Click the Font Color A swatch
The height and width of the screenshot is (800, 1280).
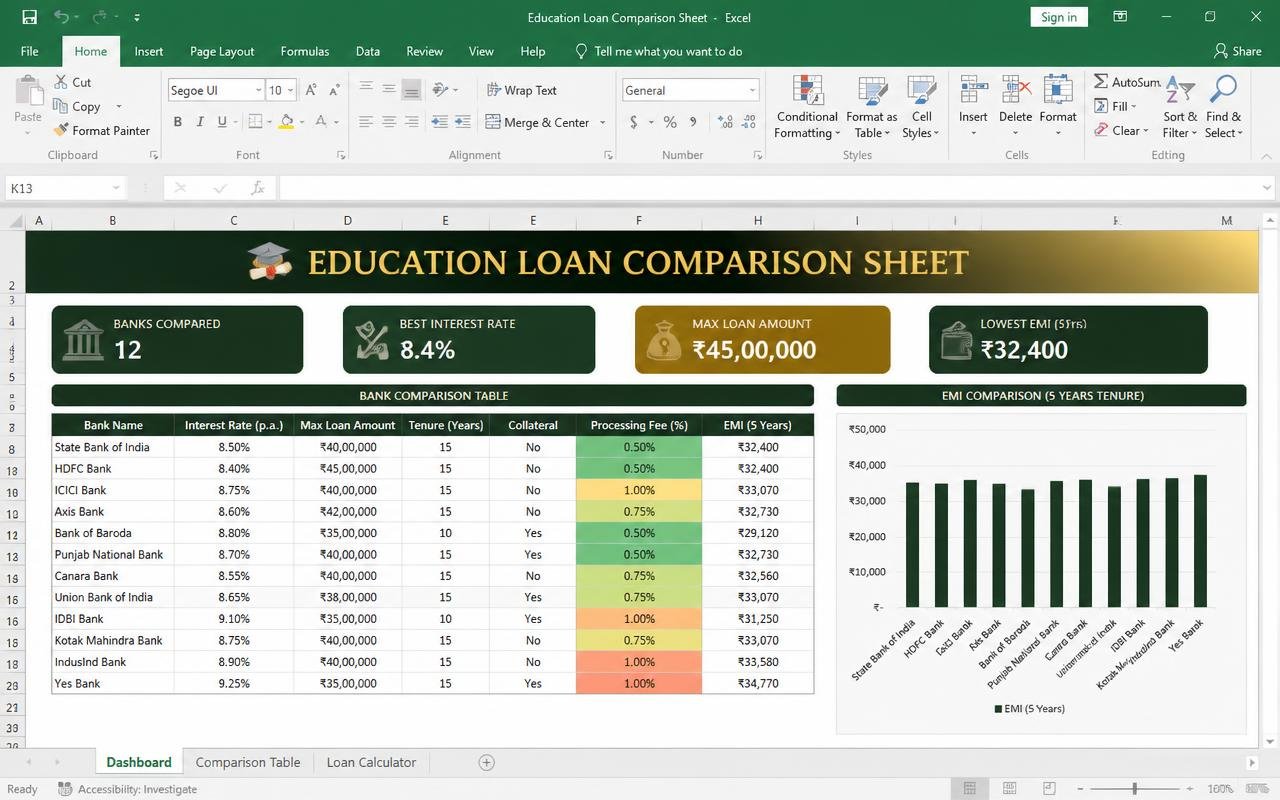321,122
